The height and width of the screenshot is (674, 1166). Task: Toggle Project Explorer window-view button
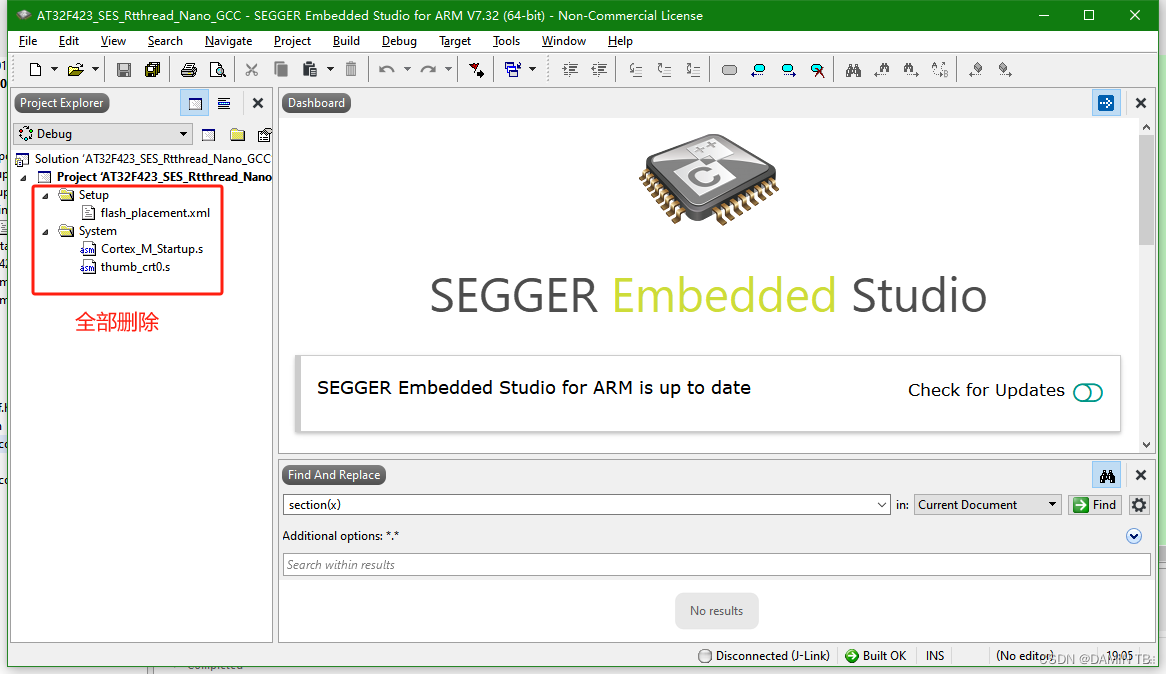point(195,103)
